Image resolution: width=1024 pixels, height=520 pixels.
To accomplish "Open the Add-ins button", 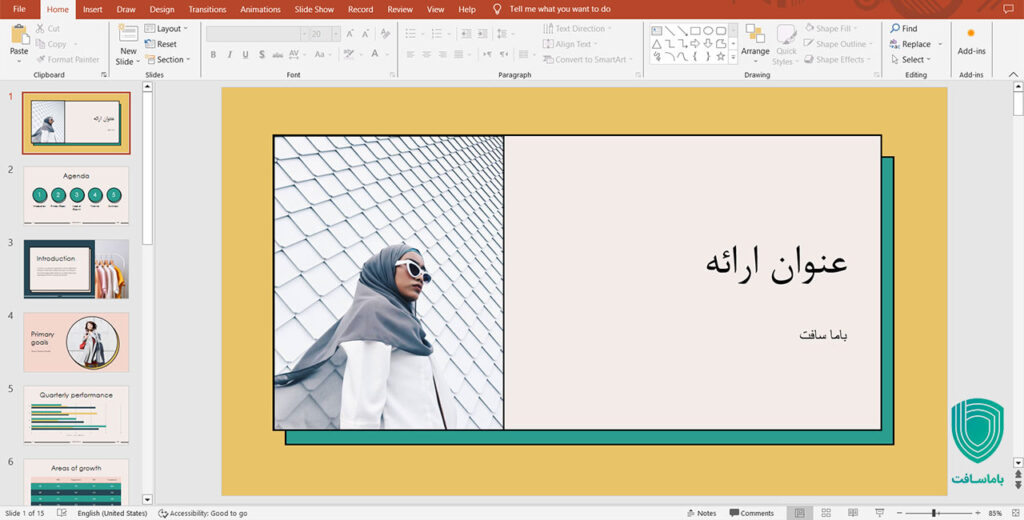I will click(971, 44).
